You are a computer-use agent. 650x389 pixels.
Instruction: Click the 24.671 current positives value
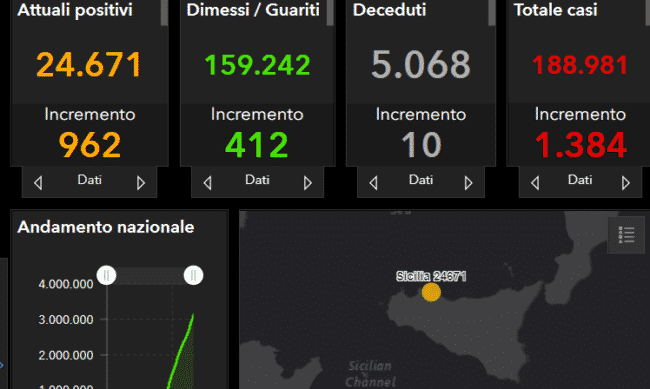click(x=89, y=65)
